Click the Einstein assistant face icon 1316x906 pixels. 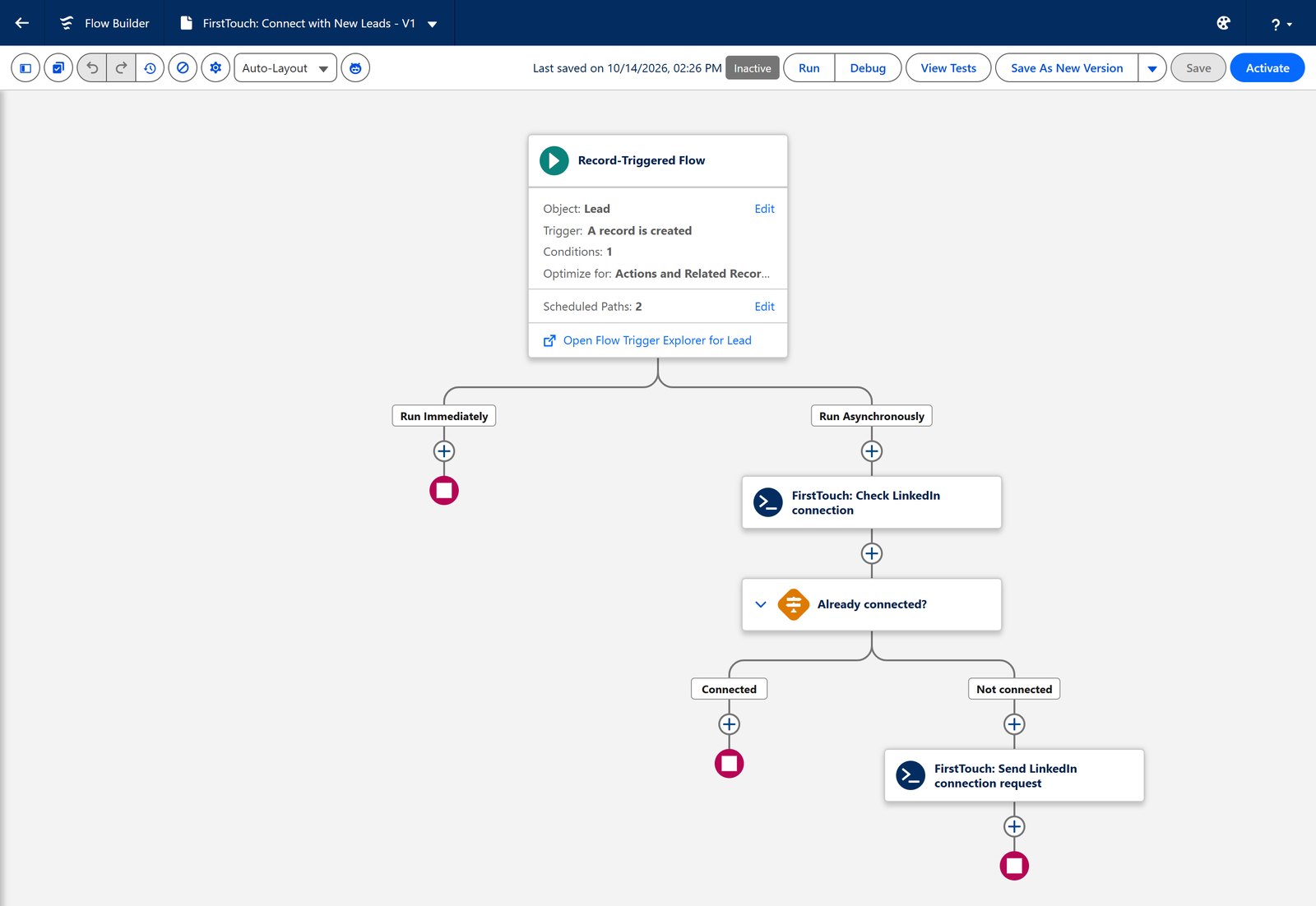pos(355,68)
